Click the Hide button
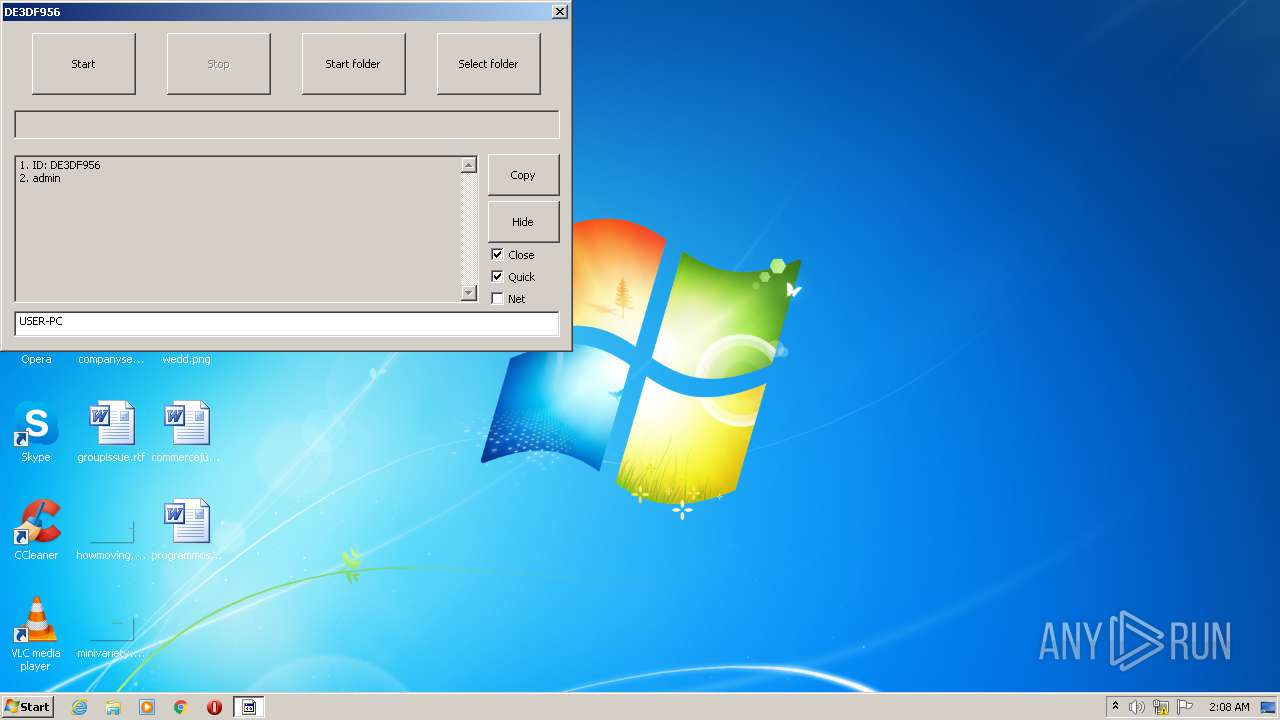 (x=523, y=222)
